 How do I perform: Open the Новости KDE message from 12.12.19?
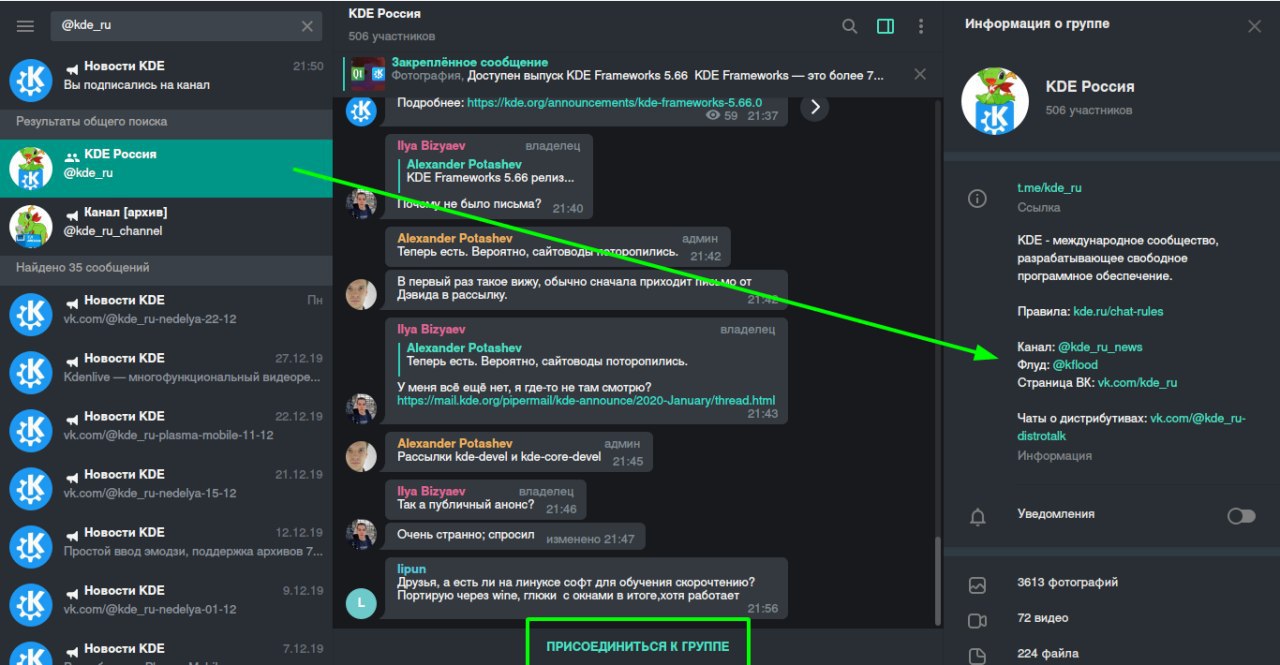pyautogui.click(x=166, y=546)
